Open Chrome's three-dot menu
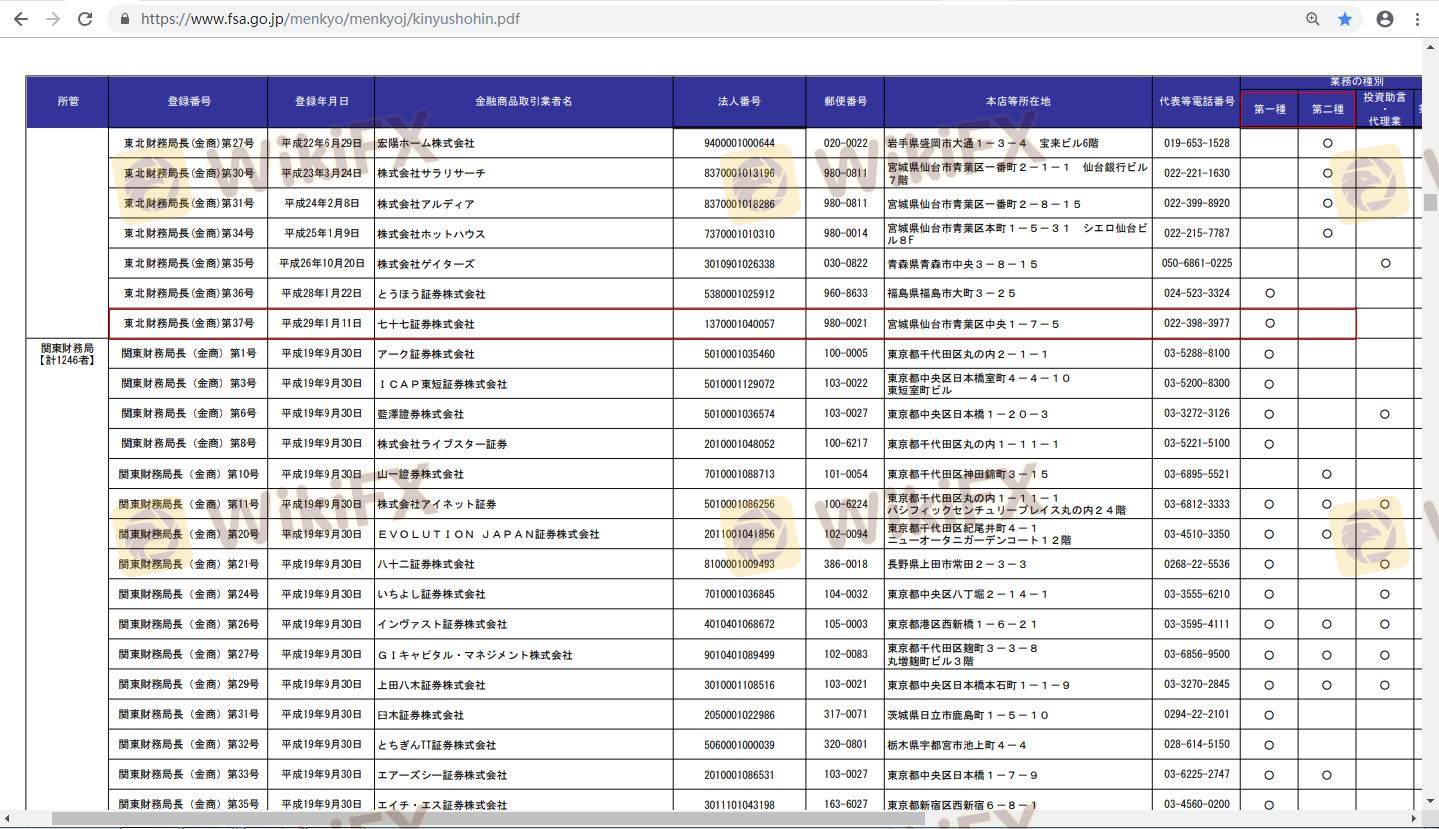 click(x=1417, y=19)
